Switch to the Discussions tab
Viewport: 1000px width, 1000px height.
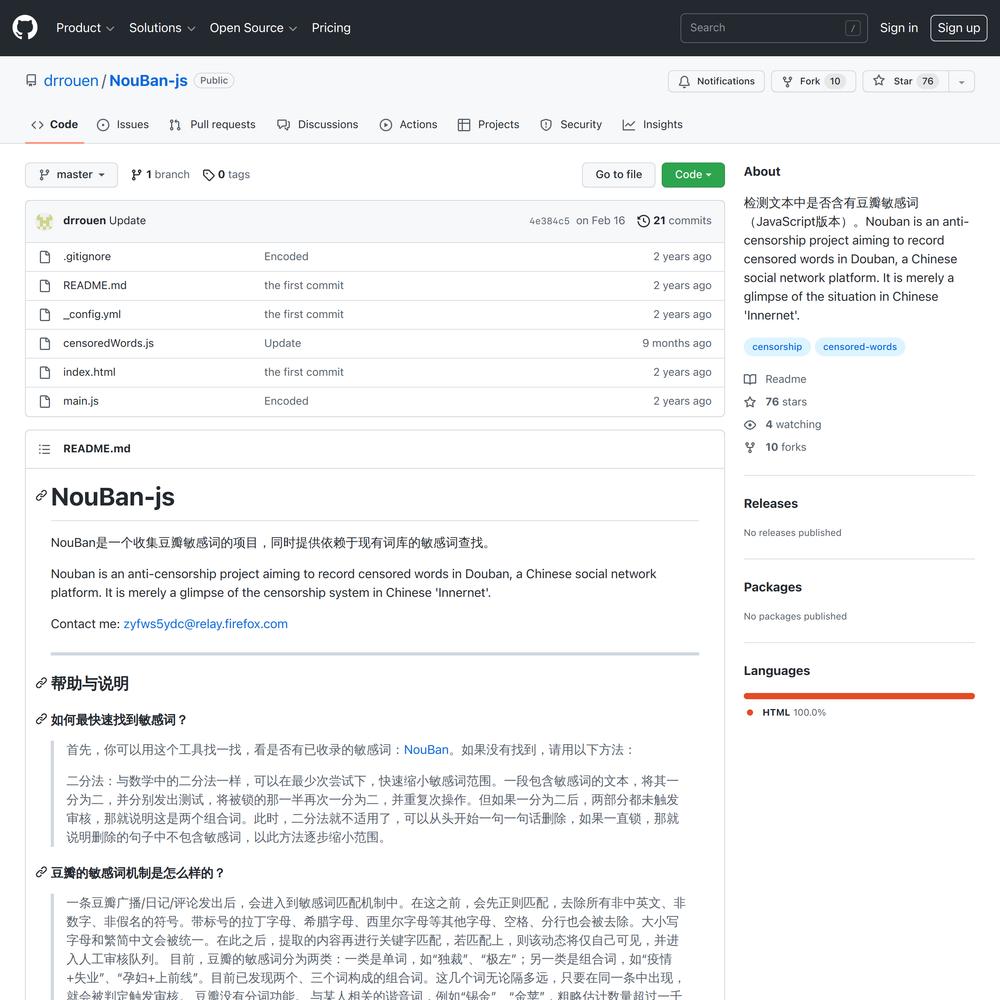point(318,125)
